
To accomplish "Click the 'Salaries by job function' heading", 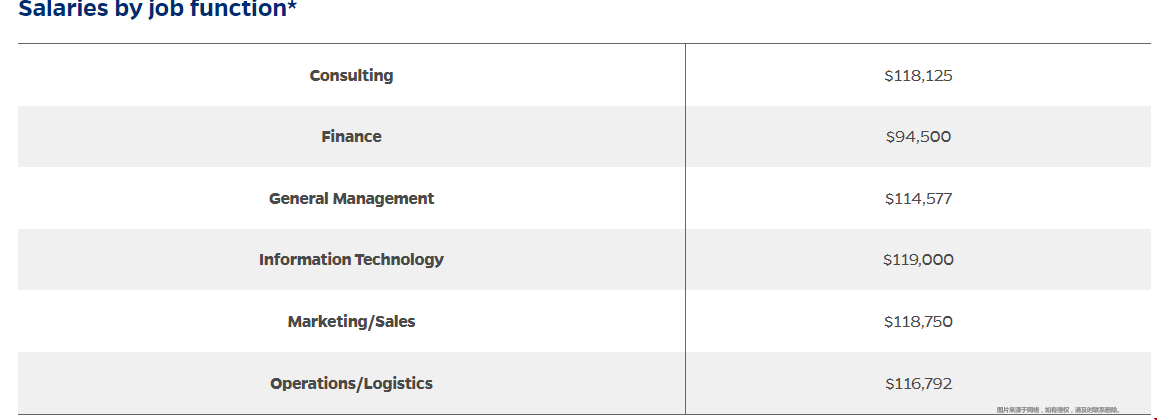I will coord(157,9).
